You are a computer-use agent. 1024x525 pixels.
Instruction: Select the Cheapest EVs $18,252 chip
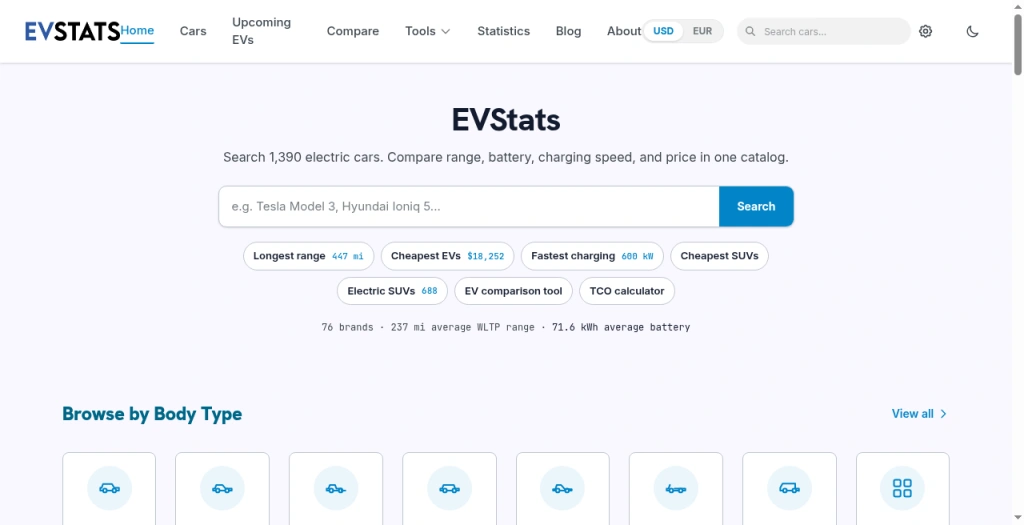pos(447,256)
